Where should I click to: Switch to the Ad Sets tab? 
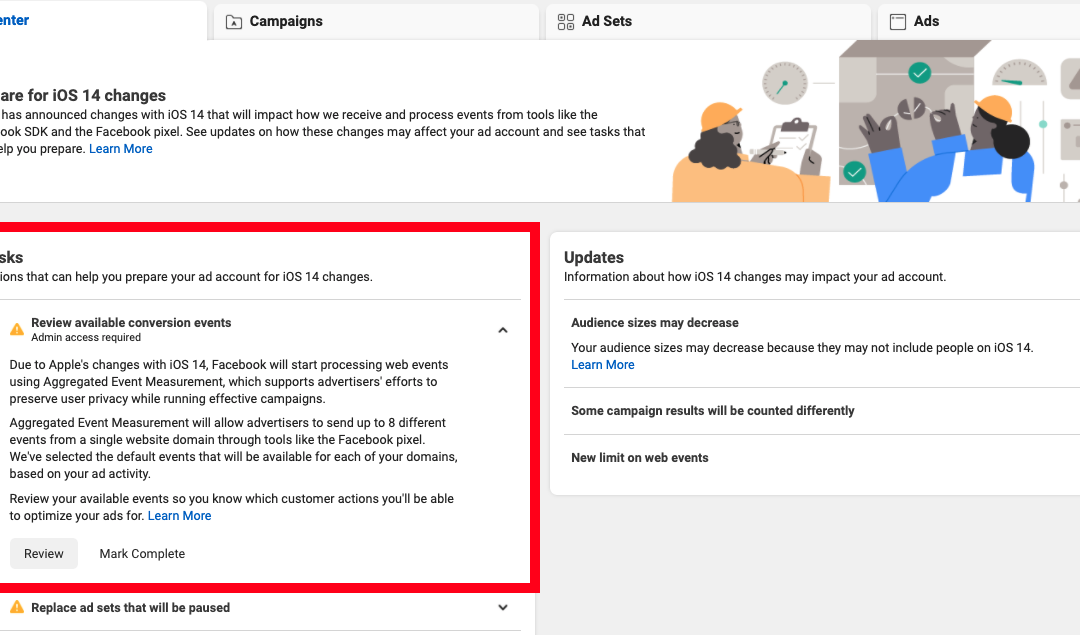click(x=708, y=21)
